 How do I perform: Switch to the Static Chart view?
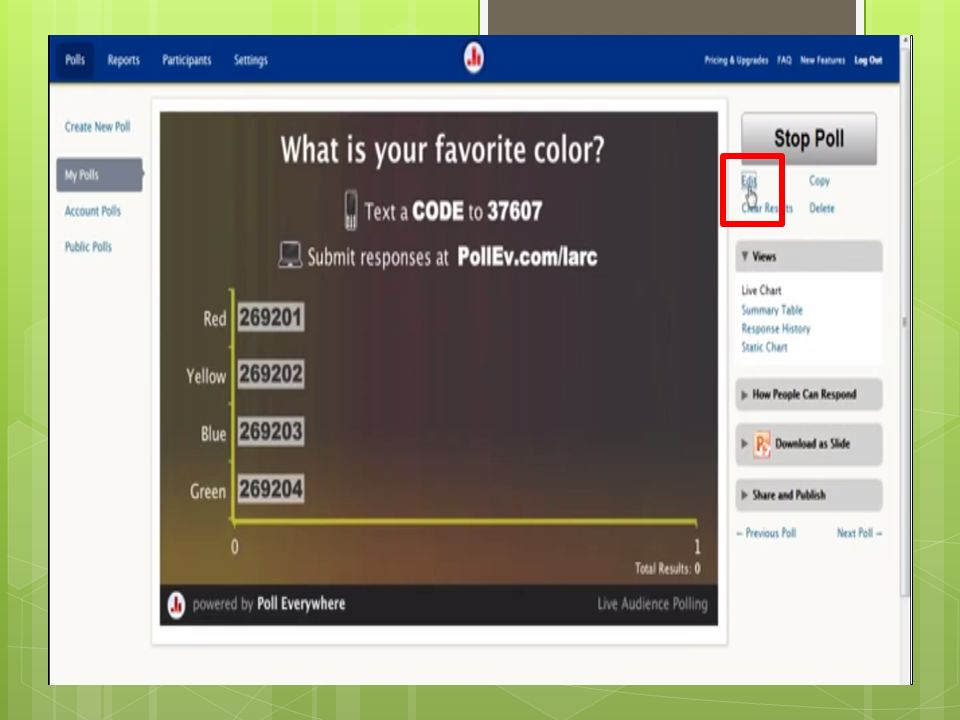click(x=764, y=347)
